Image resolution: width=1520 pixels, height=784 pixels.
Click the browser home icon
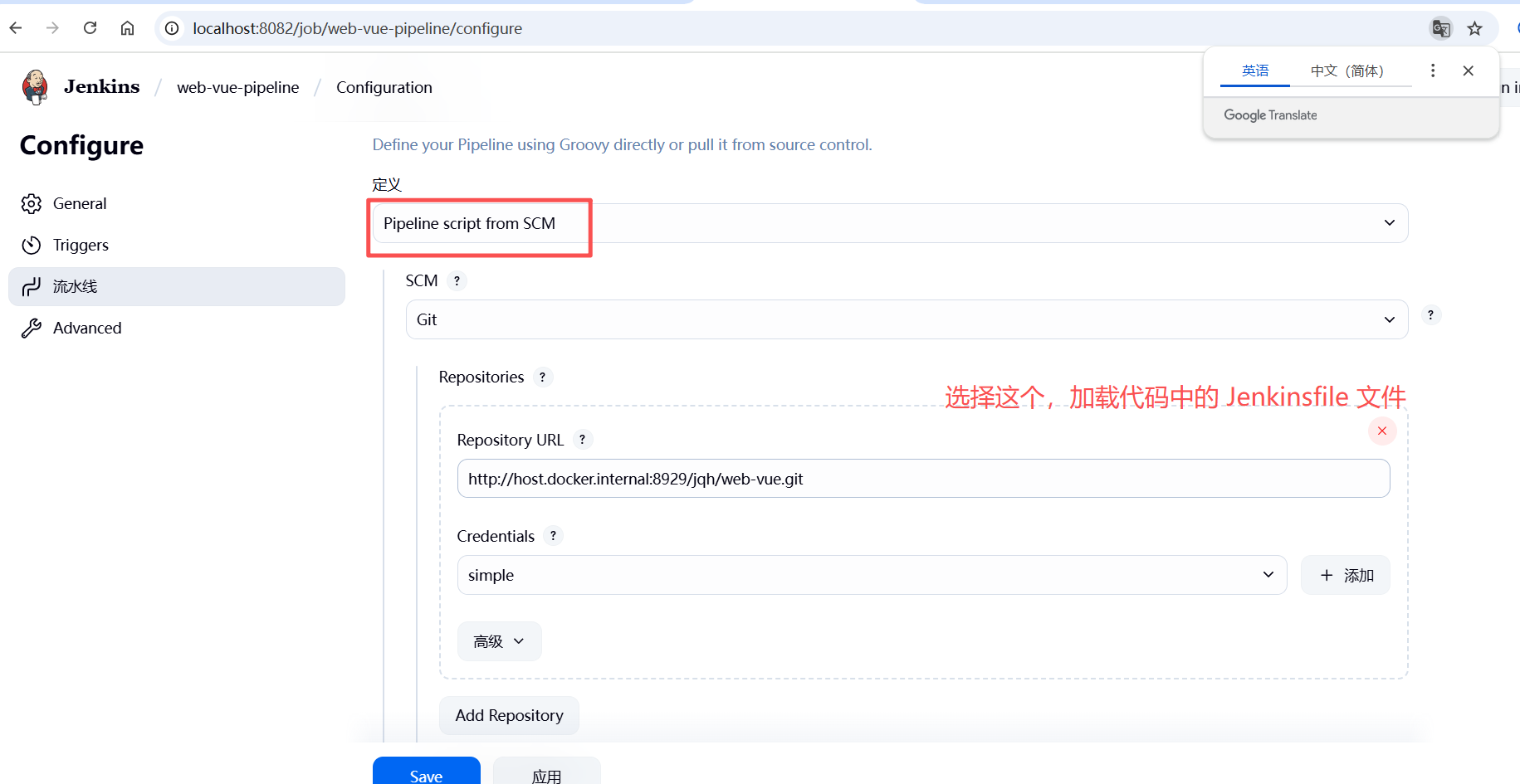click(127, 28)
